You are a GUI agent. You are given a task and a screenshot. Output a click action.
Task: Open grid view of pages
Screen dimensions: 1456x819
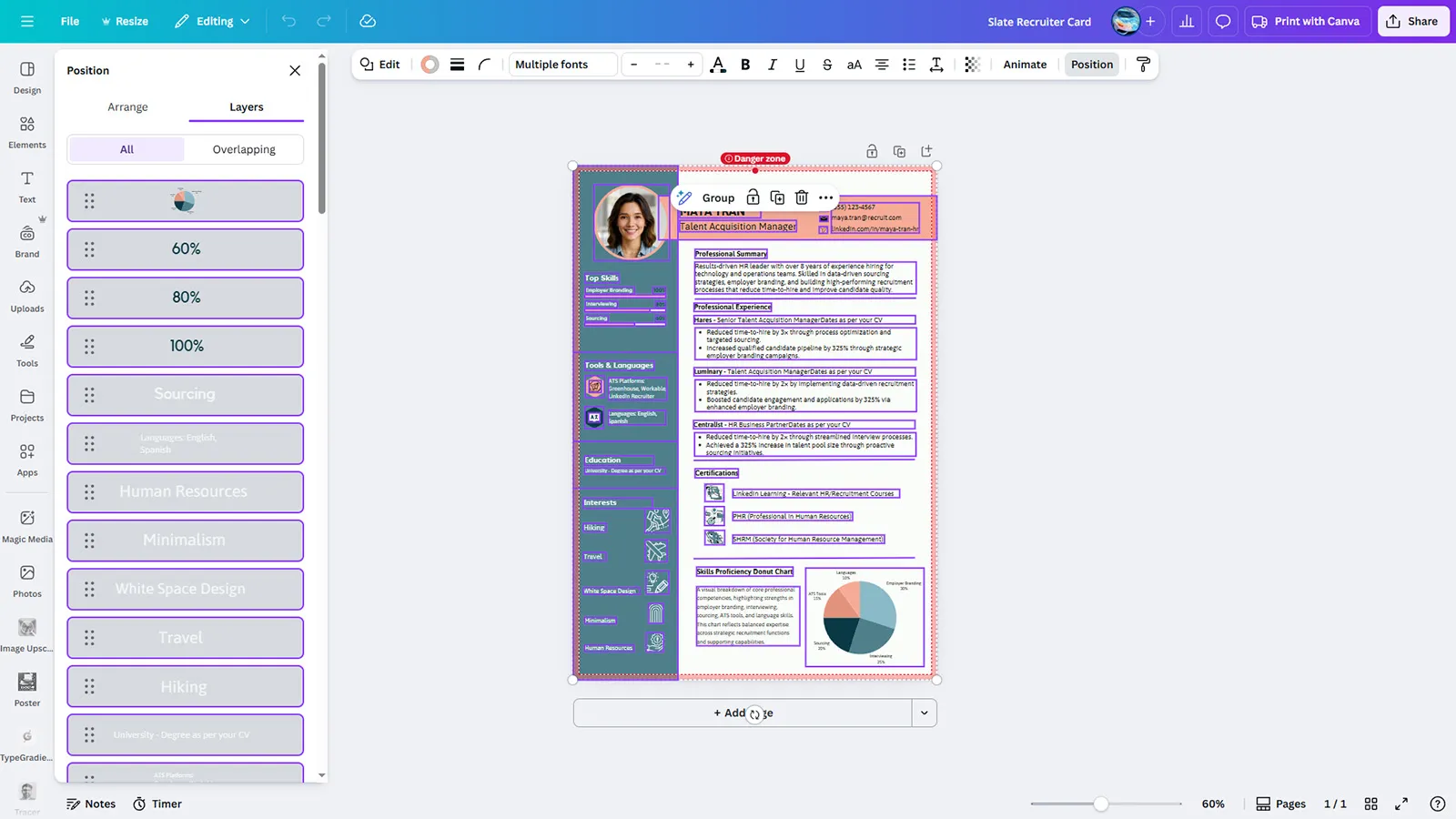point(1370,804)
